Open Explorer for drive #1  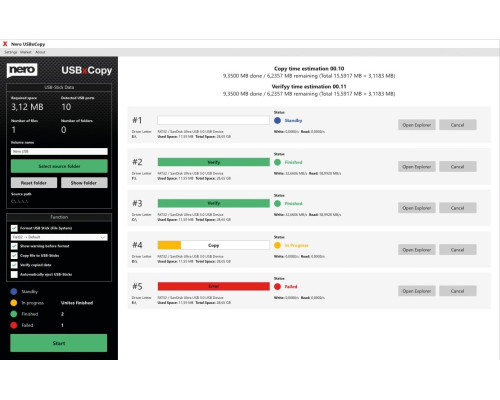417,125
